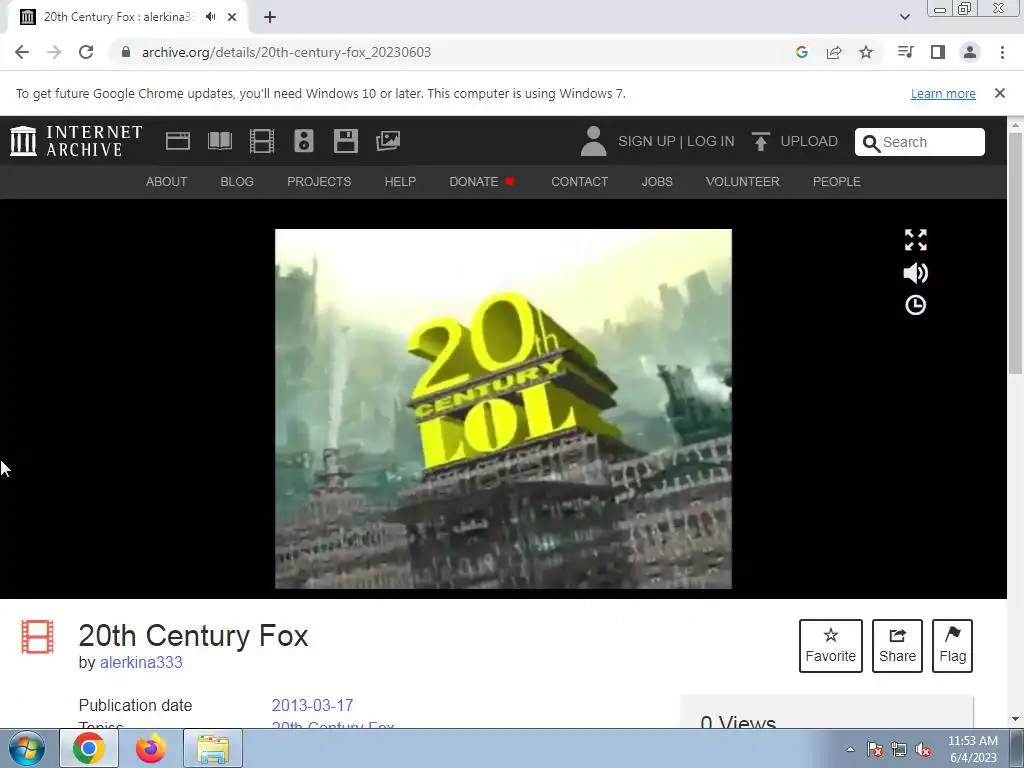Show hidden system tray icons

[850, 749]
